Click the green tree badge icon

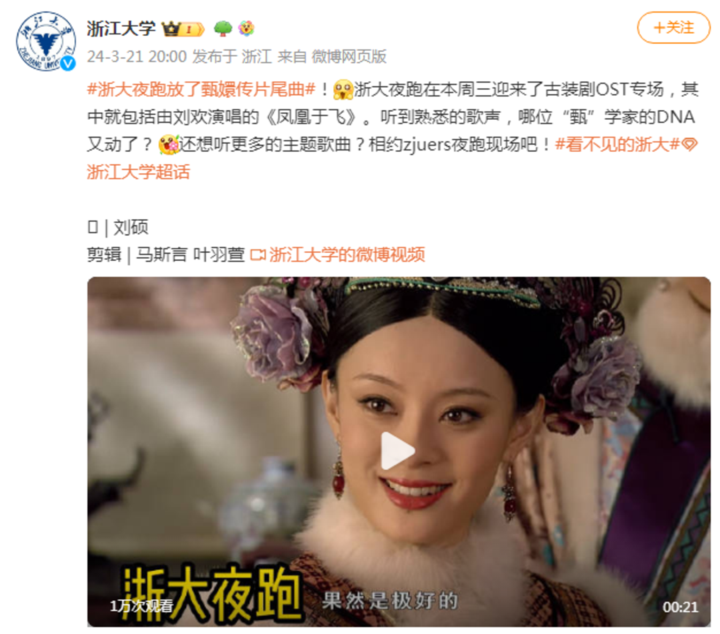223,29
